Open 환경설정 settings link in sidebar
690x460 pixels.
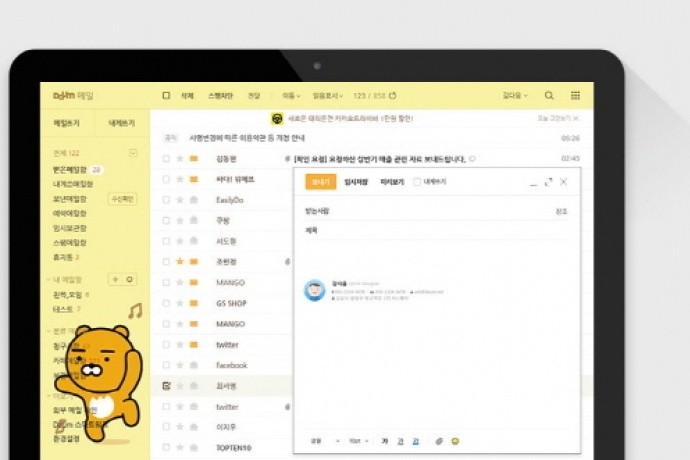point(66,439)
